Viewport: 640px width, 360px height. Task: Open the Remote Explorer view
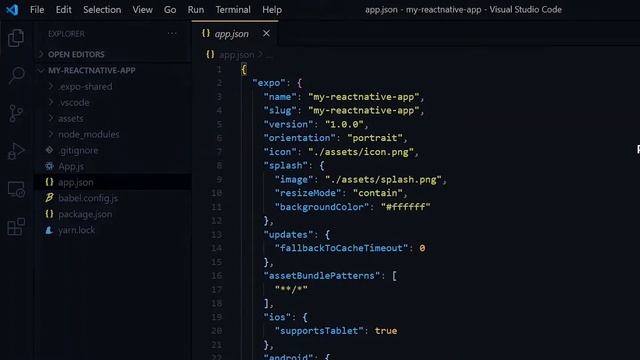tap(16, 189)
